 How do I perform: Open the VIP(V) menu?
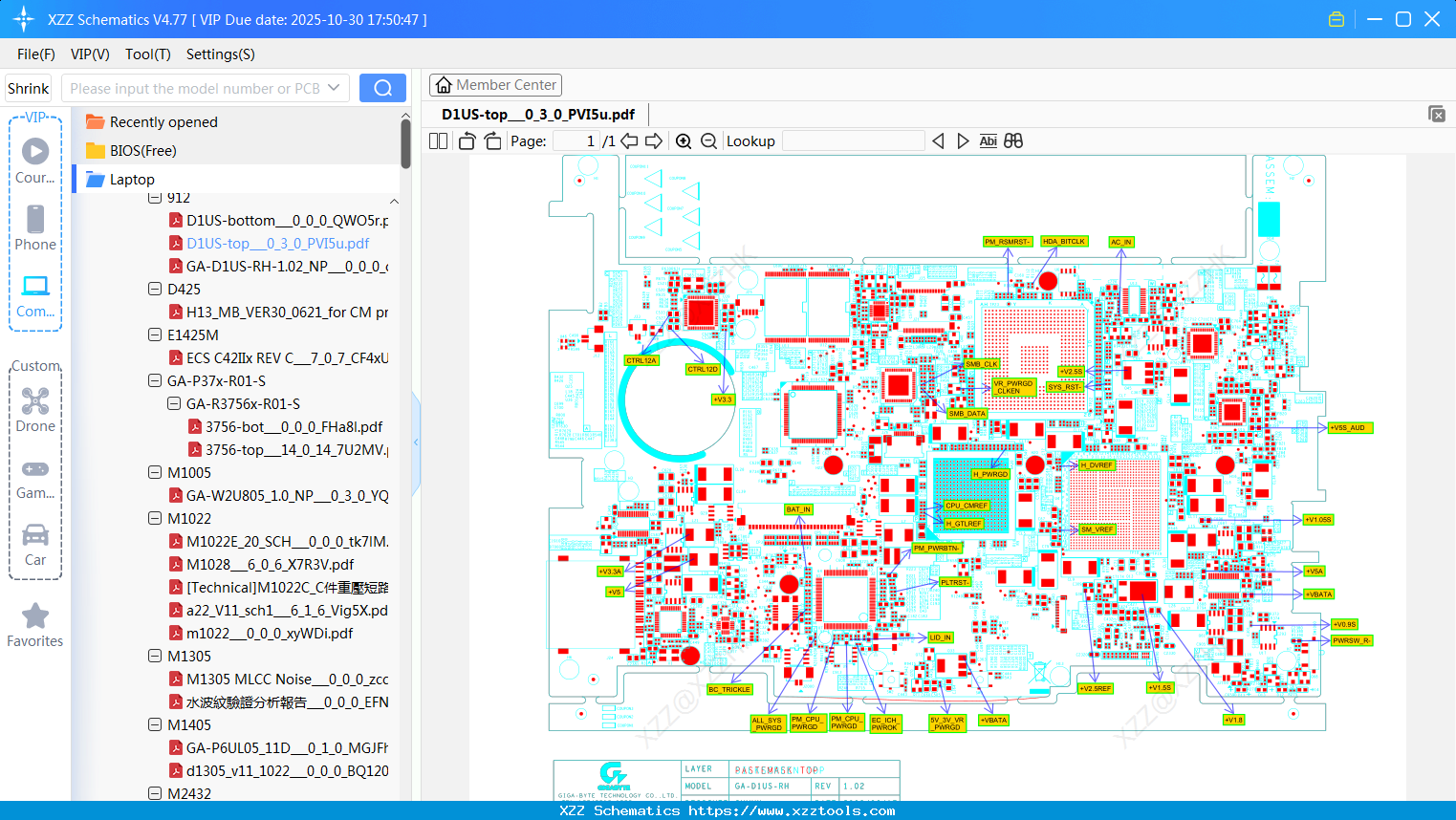pyautogui.click(x=90, y=54)
